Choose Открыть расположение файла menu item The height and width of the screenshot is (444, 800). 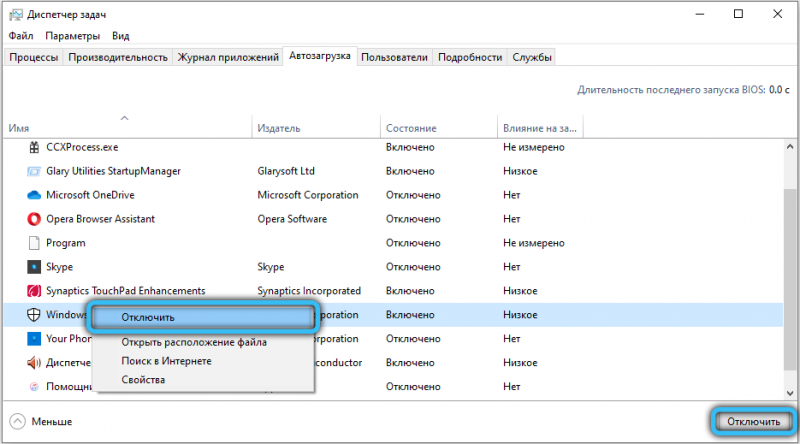[194, 342]
